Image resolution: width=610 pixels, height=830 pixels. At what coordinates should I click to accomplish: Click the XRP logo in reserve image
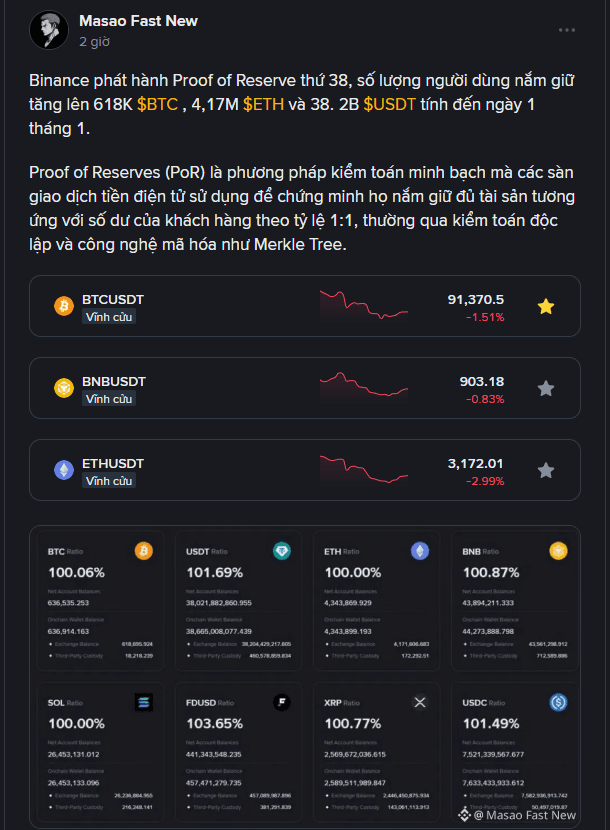[x=420, y=703]
